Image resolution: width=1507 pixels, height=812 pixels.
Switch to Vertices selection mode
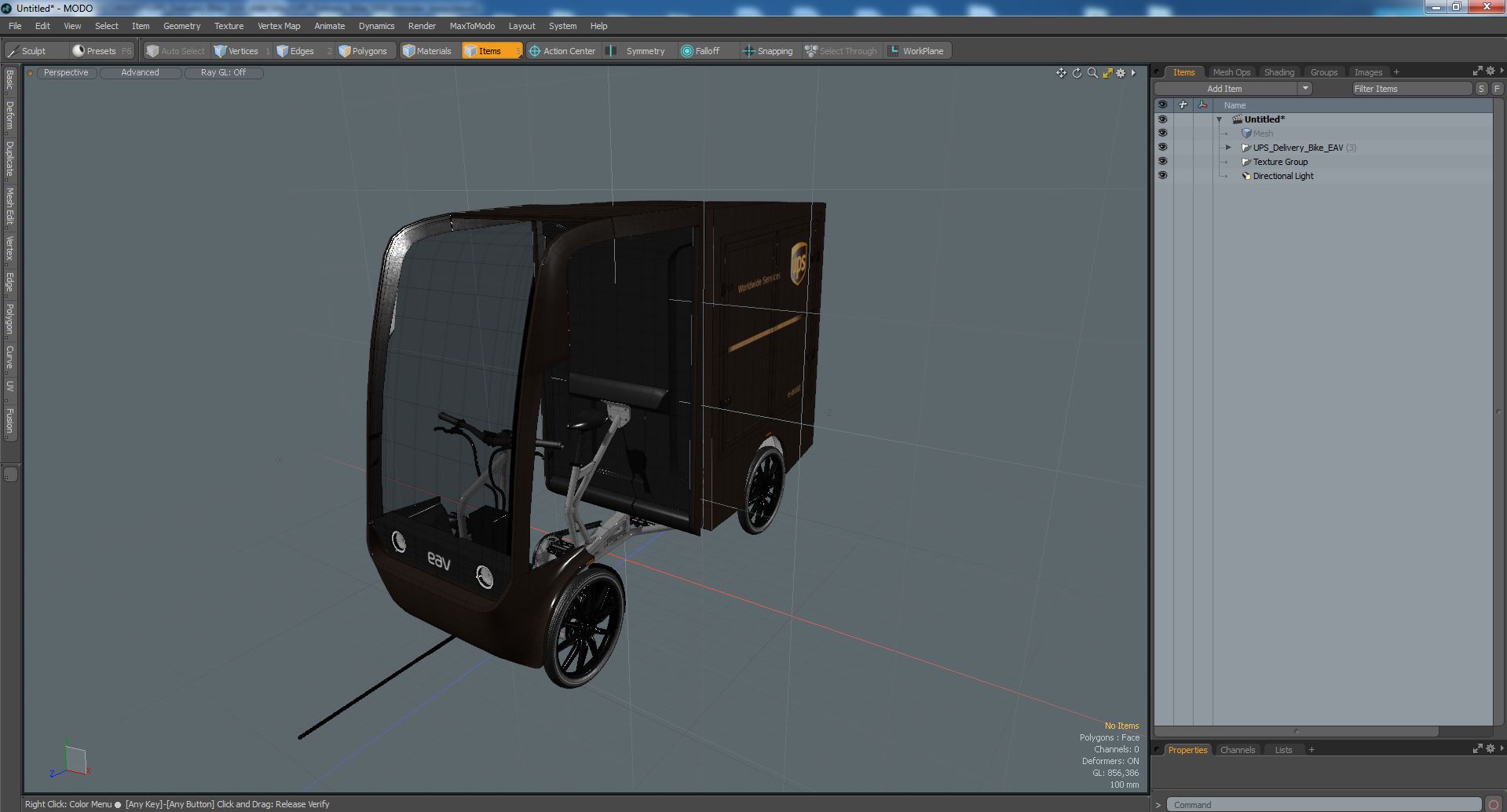(242, 51)
